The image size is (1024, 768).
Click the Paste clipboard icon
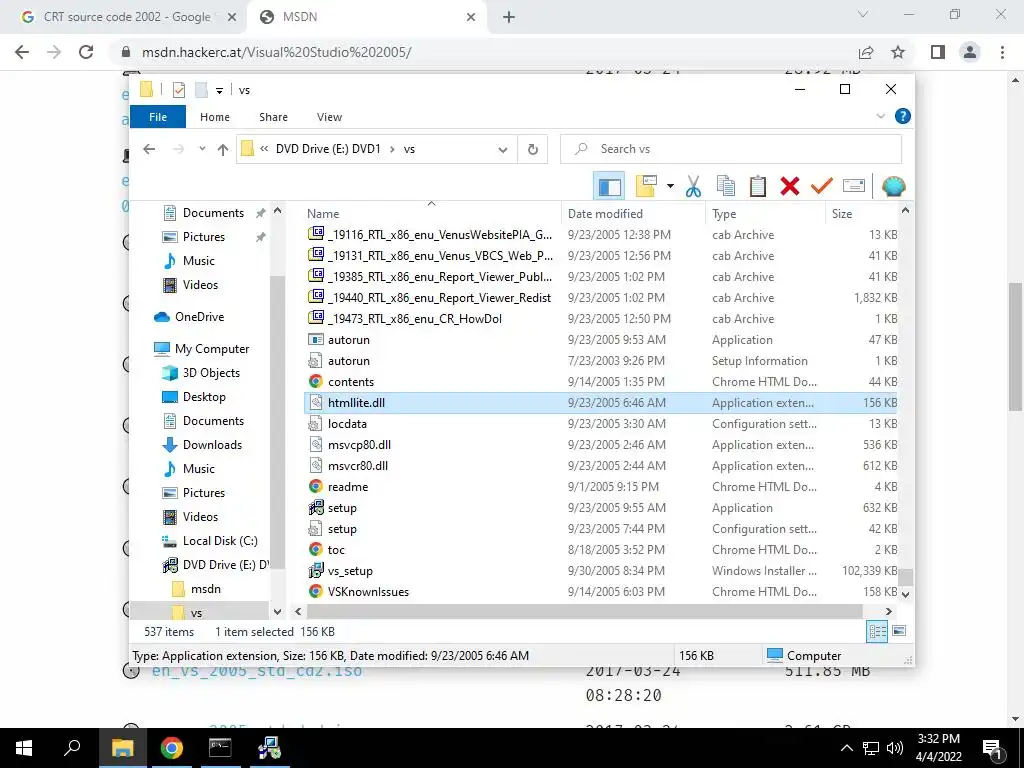[758, 187]
